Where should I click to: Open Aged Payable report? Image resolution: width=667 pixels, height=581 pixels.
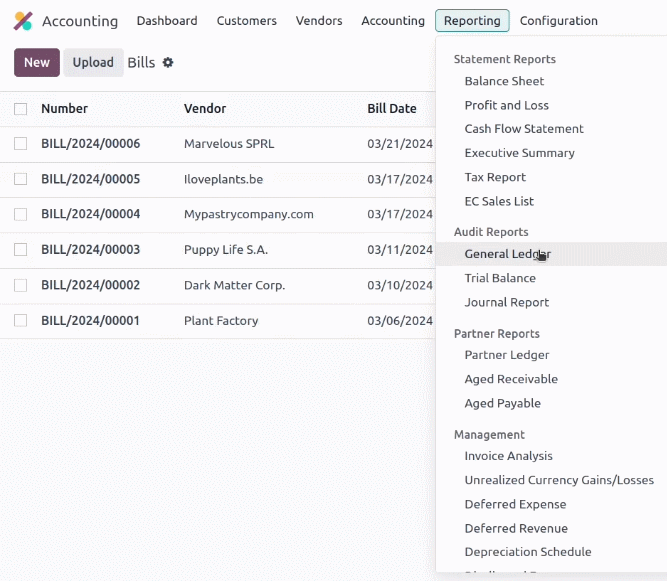(502, 403)
